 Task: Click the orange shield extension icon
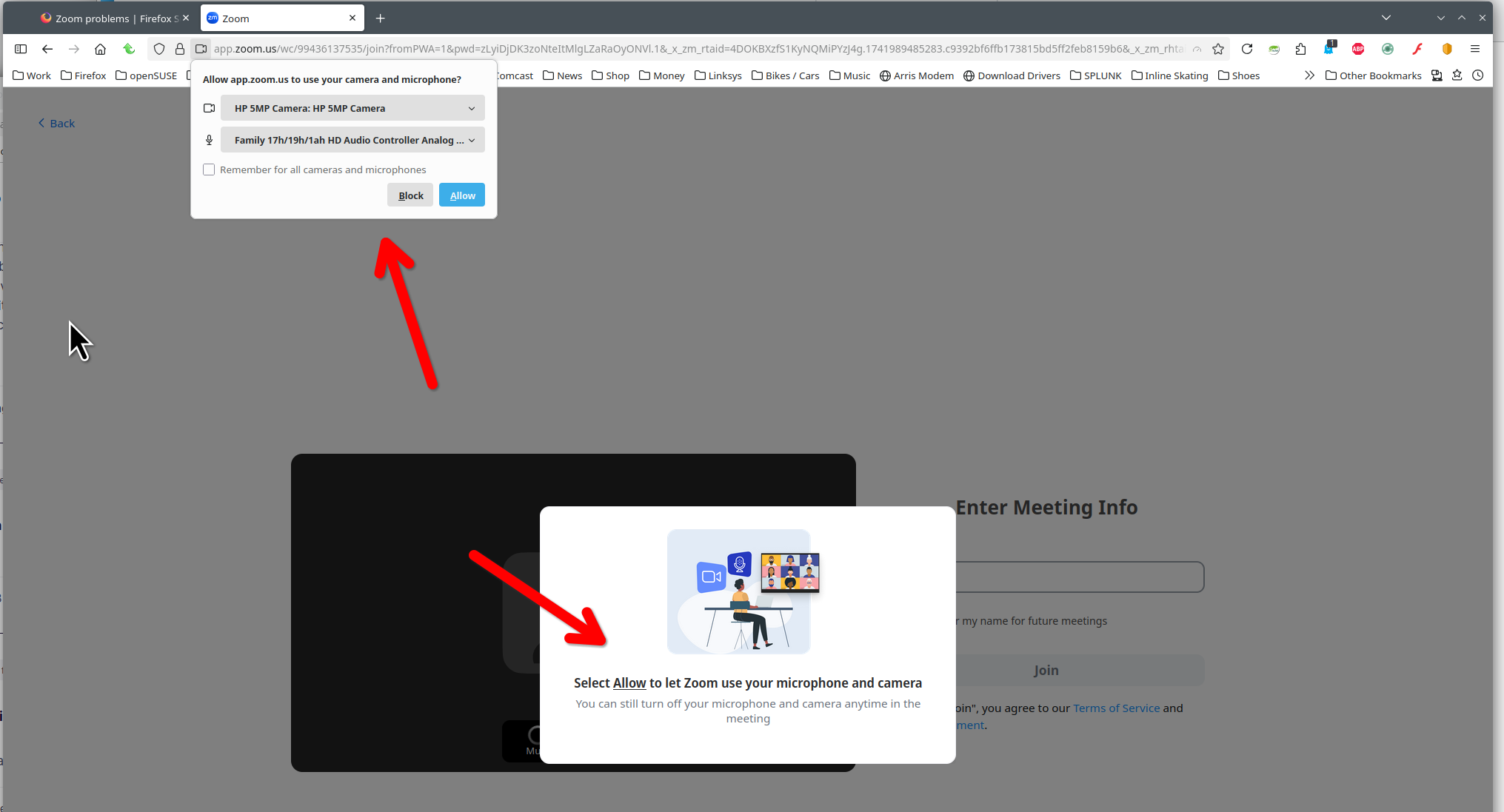[x=1447, y=49]
